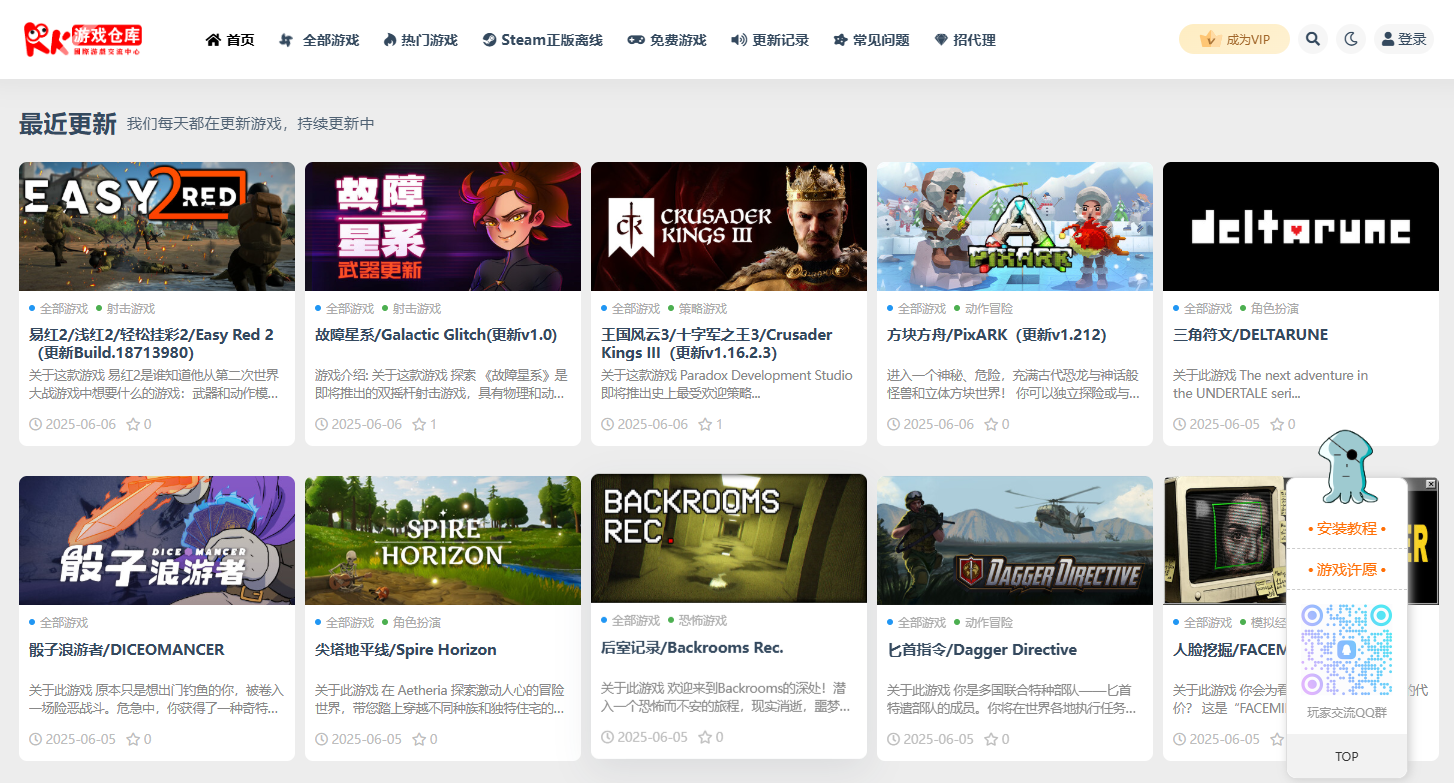The image size is (1454, 783).
Task: Click 最近更新 section heading
Action: [68, 124]
